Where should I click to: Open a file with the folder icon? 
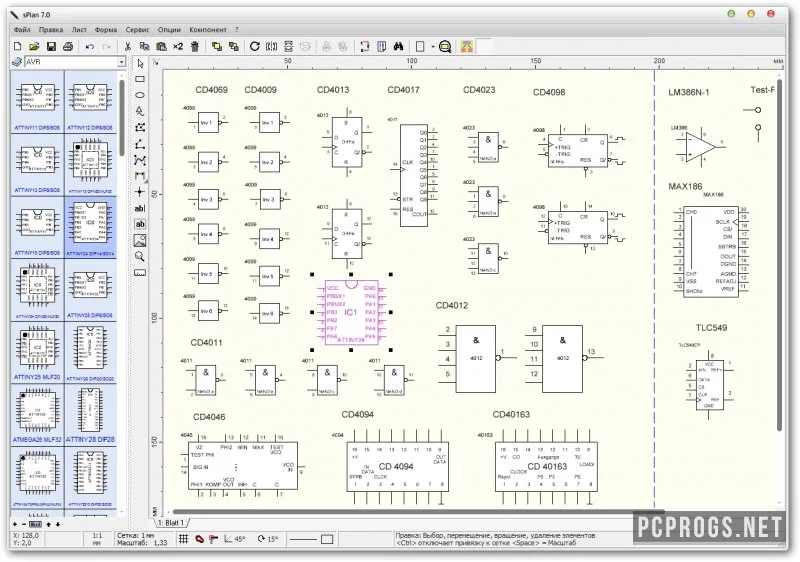(34, 46)
